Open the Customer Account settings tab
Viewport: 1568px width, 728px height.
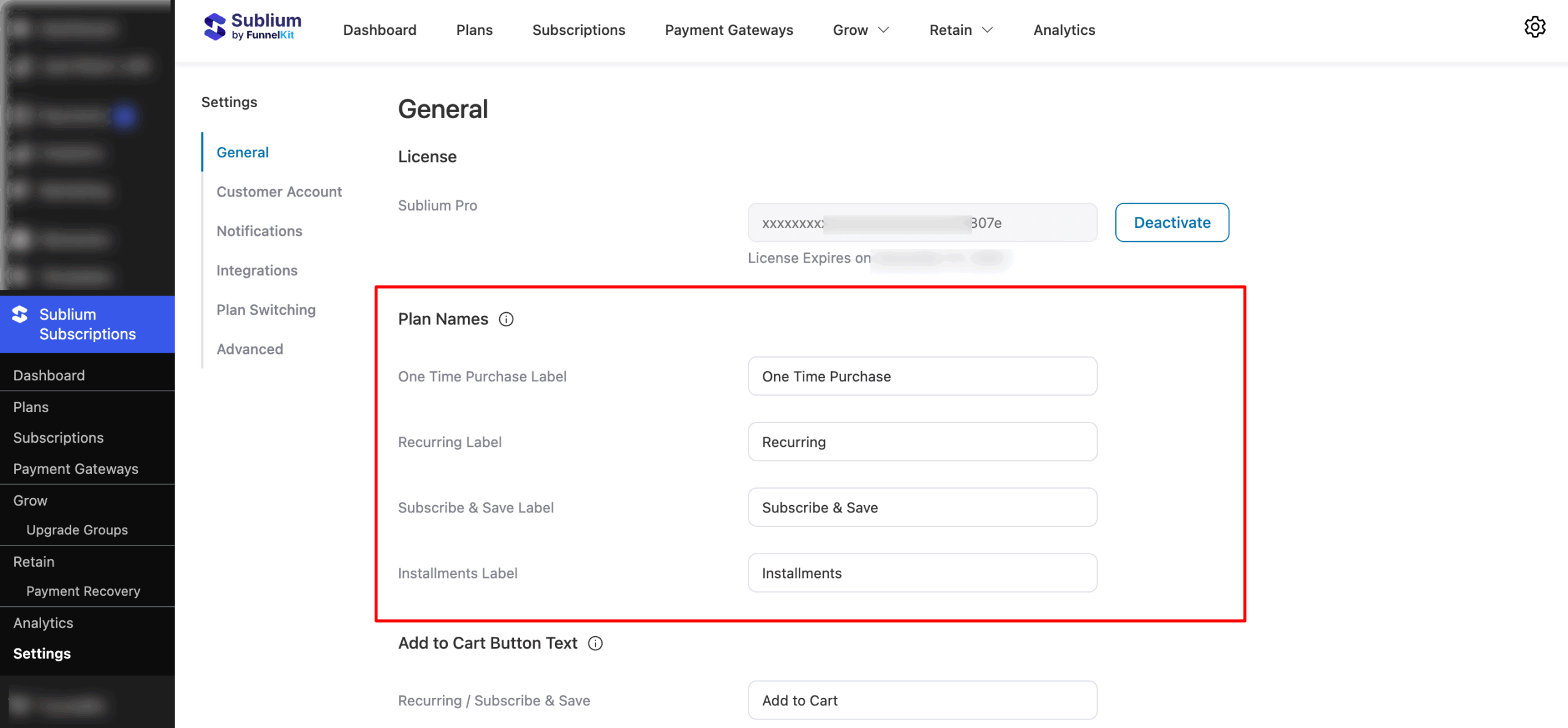[279, 192]
